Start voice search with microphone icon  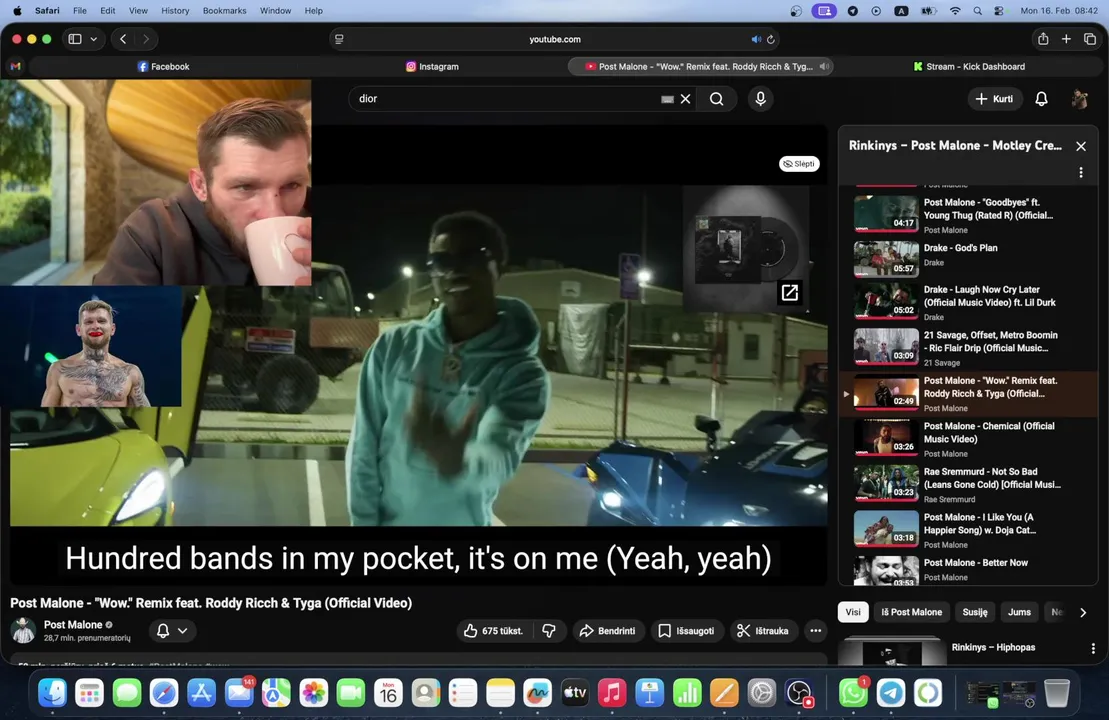click(760, 99)
